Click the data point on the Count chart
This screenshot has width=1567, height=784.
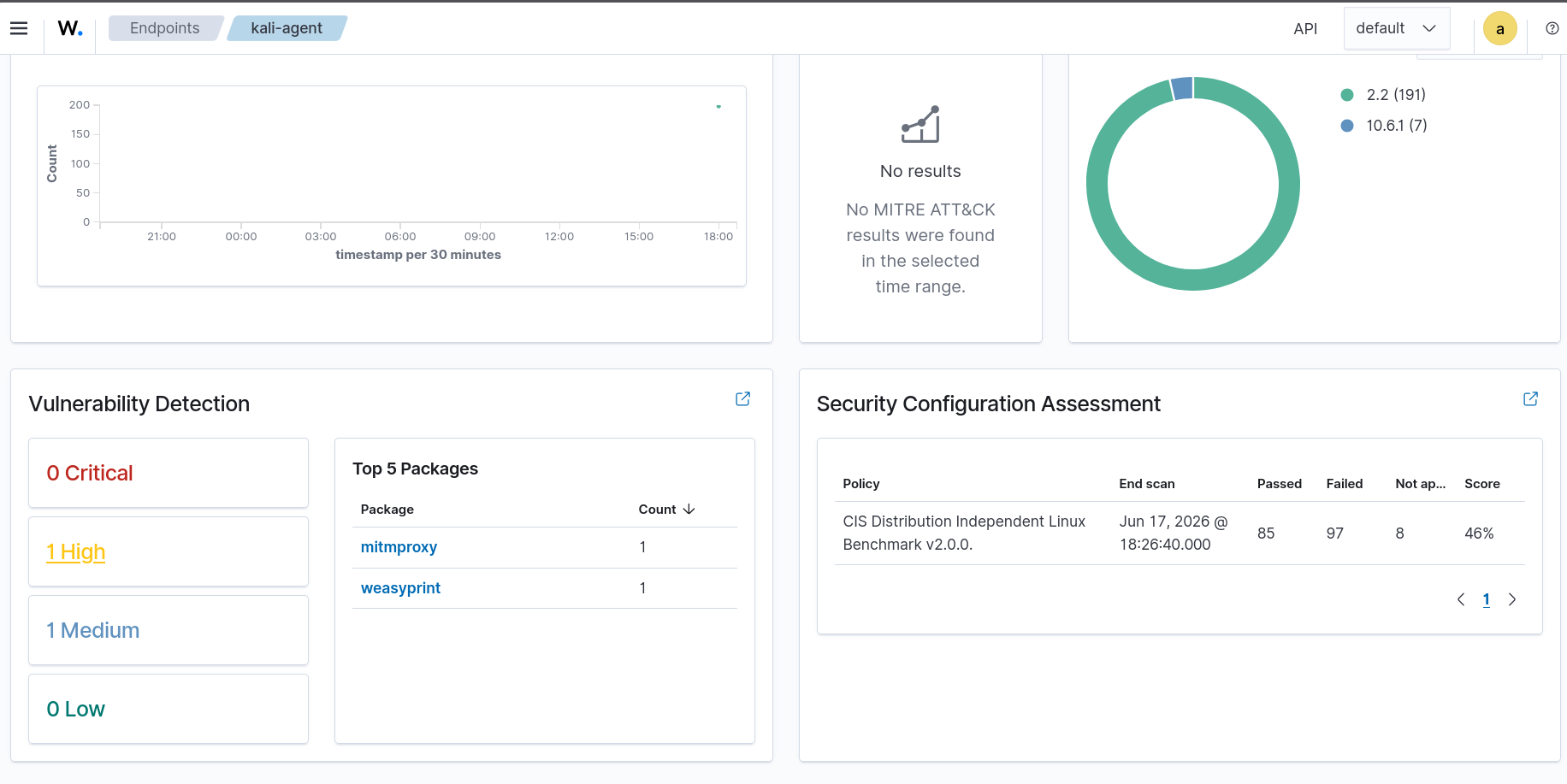point(718,107)
